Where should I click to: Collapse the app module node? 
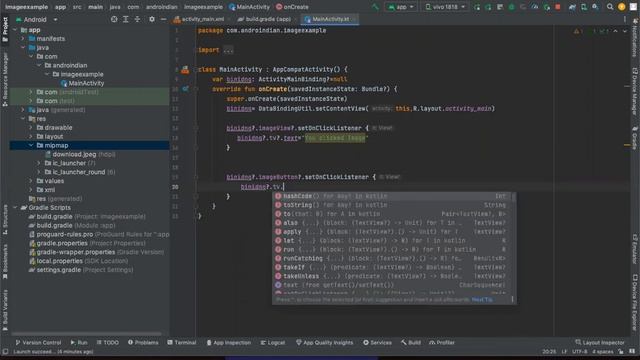[x=16, y=30]
